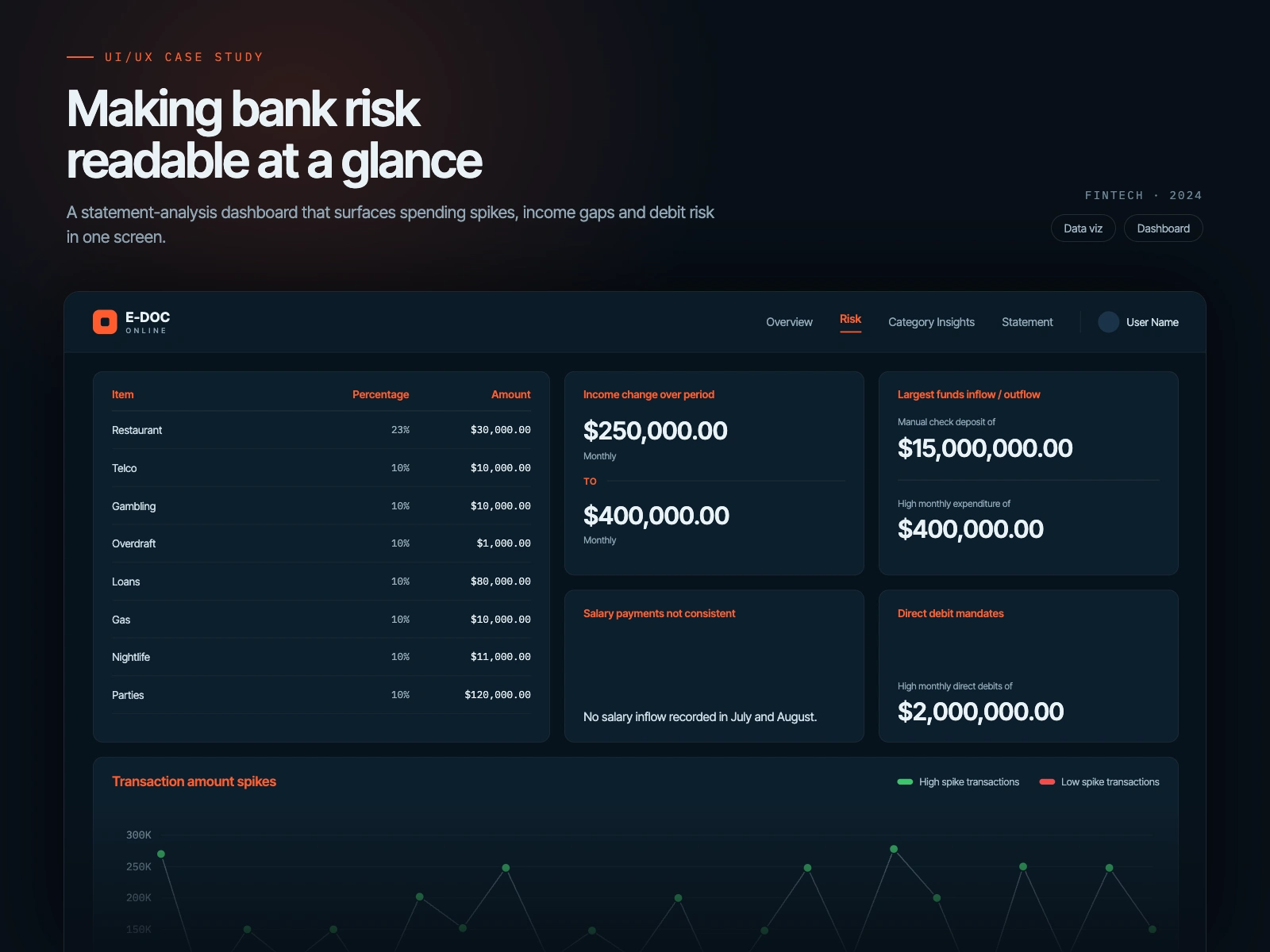This screenshot has height=952, width=1270.
Task: Select the Data viz tag
Action: pos(1083,228)
